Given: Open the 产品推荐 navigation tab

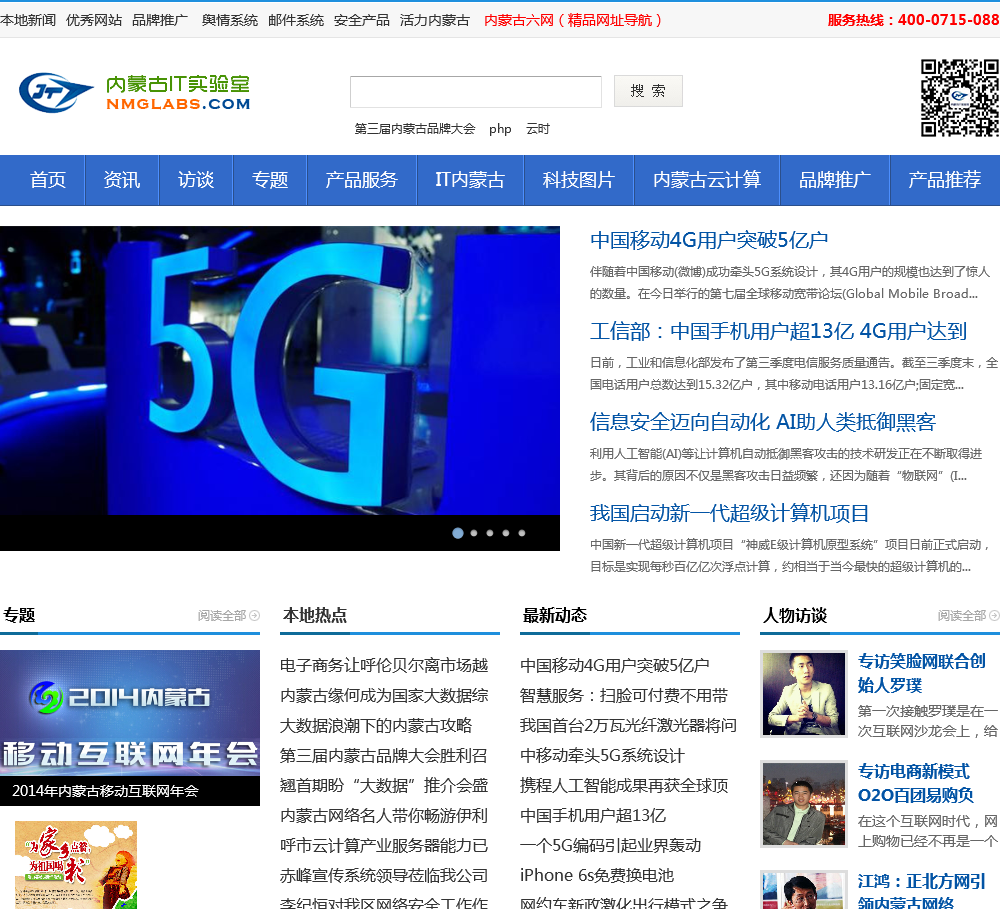Looking at the screenshot, I should tap(945, 180).
